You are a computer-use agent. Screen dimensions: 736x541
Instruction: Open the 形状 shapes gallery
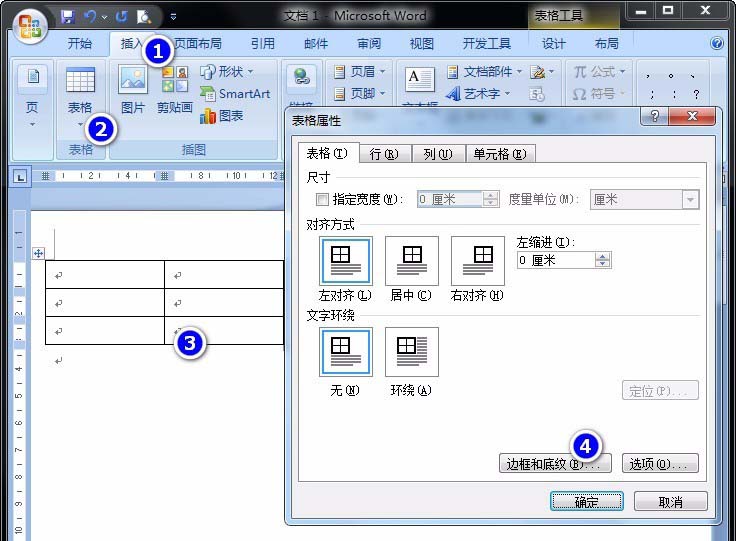[227, 72]
